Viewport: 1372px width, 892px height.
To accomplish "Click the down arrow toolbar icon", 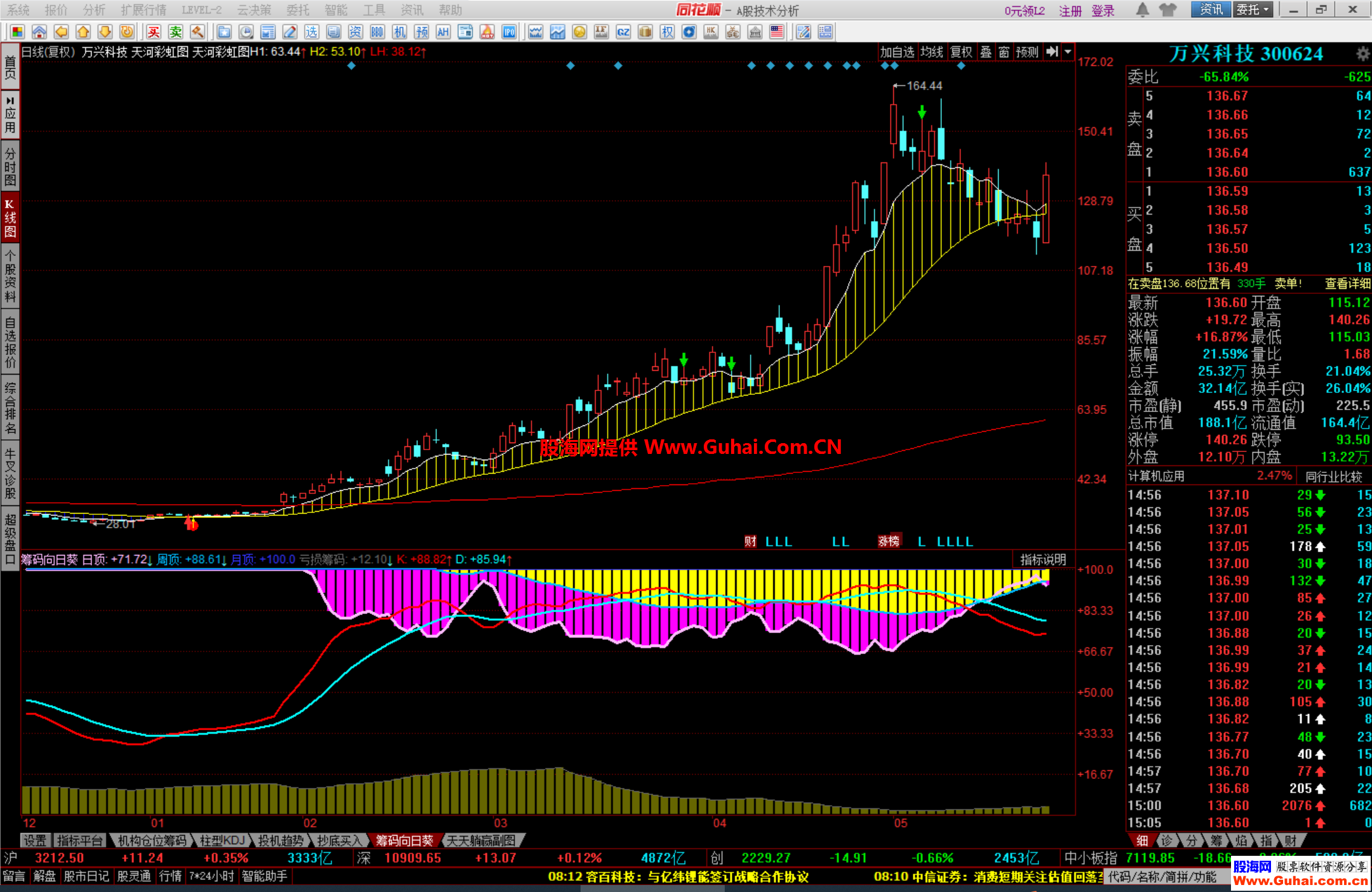I will point(105,32).
